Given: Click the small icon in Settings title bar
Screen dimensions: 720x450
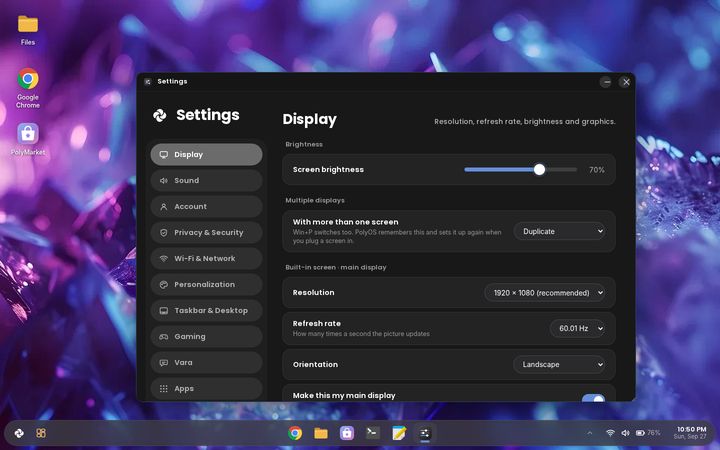Looking at the screenshot, I should click(147, 82).
